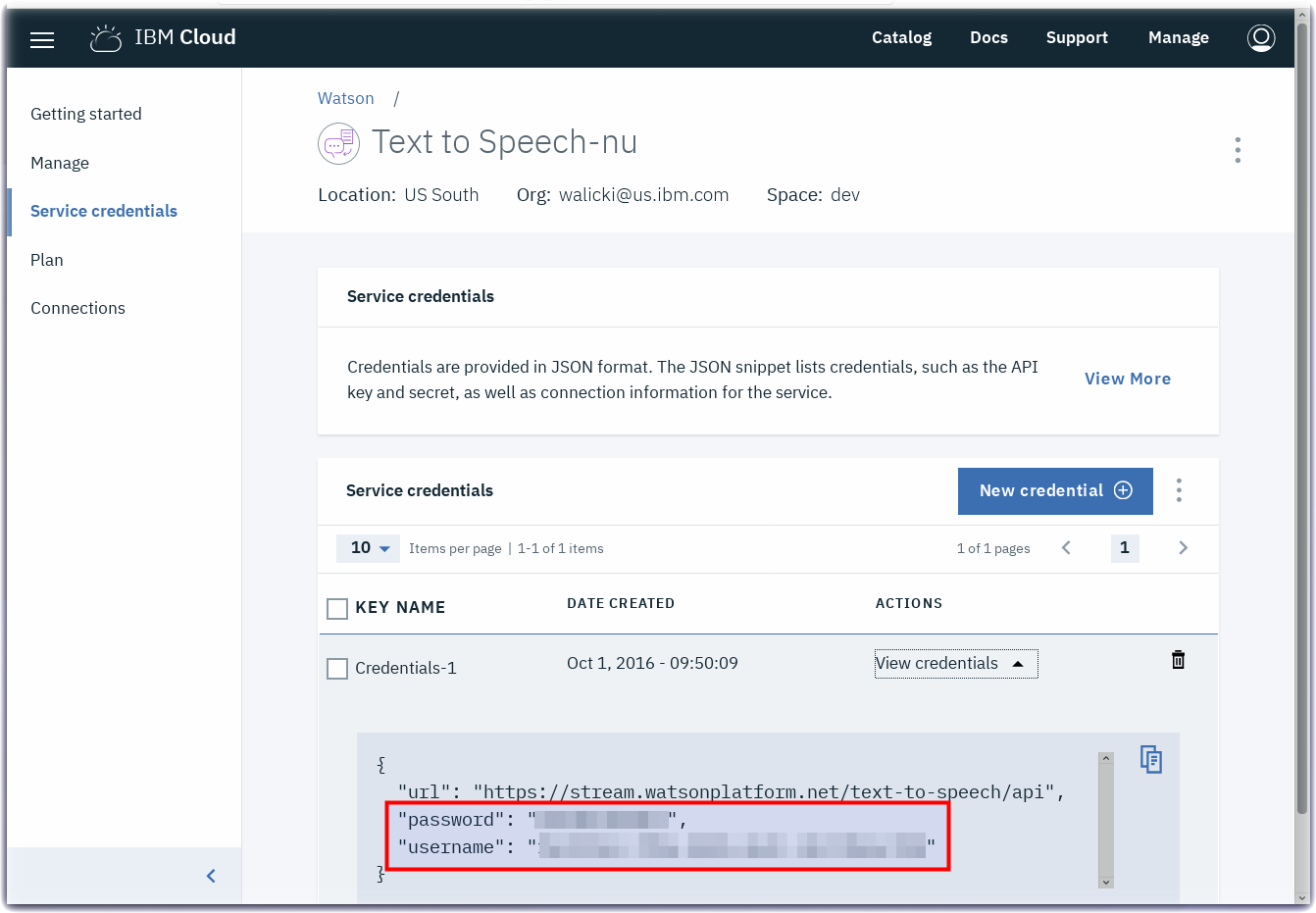The height and width of the screenshot is (913, 1316).
Task: Click page number 1 field
Action: 1125,547
